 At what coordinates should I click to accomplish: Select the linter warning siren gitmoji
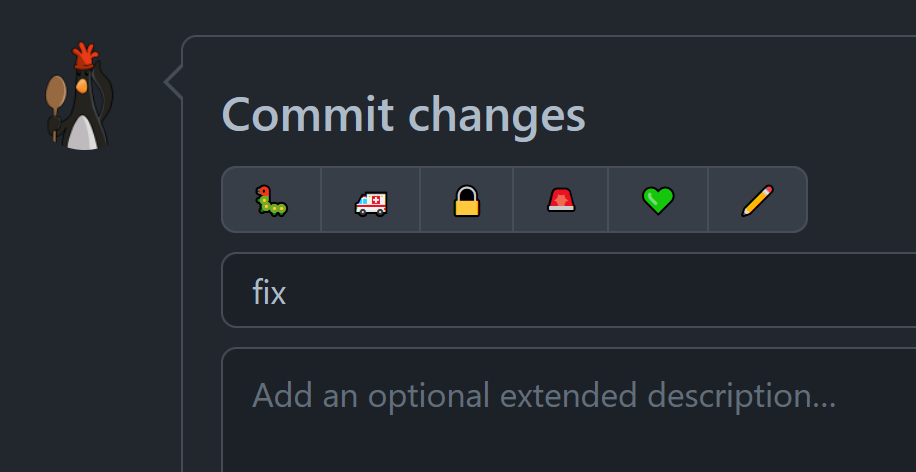(561, 200)
